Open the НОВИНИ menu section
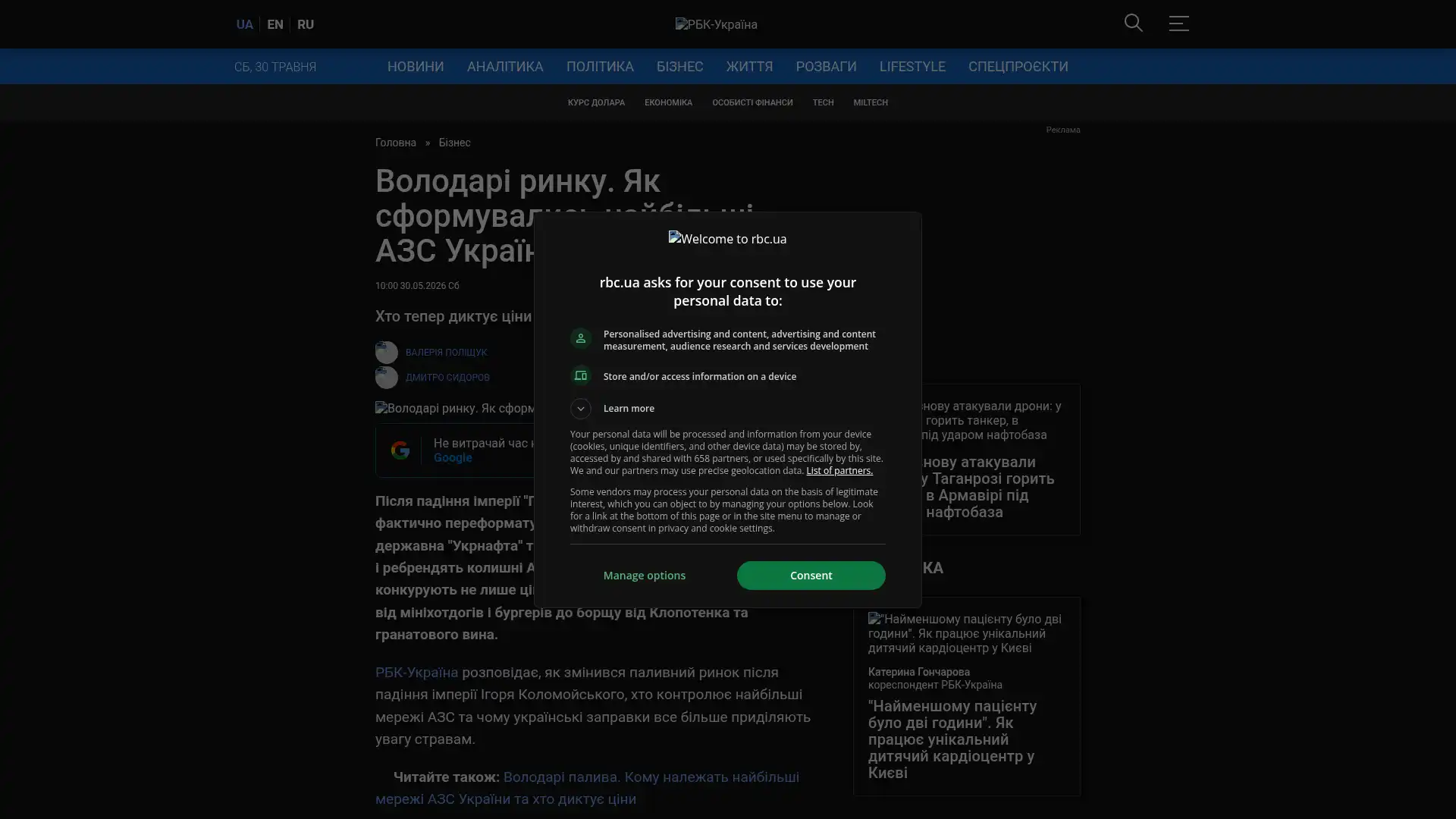1456x819 pixels. (416, 67)
